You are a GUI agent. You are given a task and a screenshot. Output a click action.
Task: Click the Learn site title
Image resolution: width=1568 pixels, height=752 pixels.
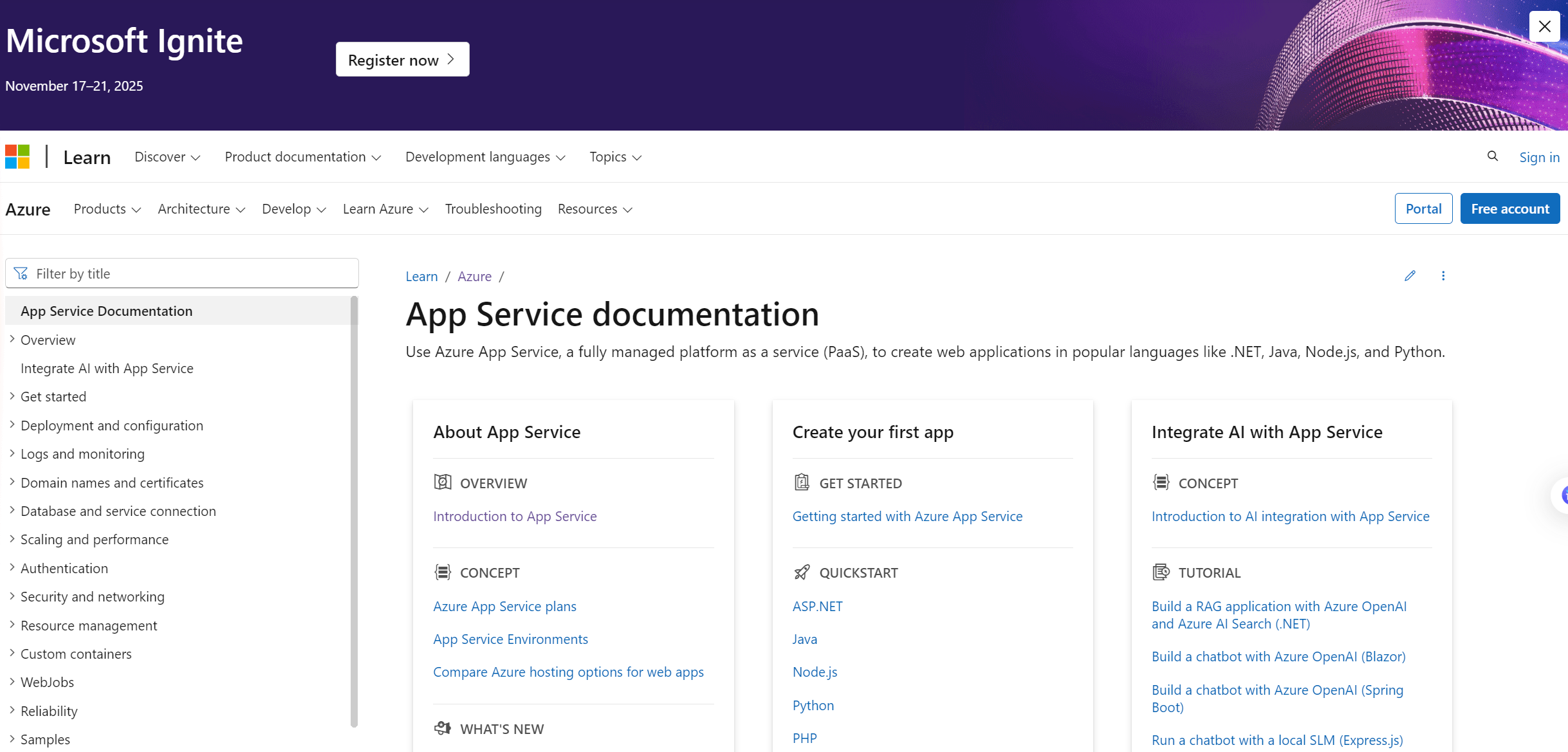pos(87,158)
